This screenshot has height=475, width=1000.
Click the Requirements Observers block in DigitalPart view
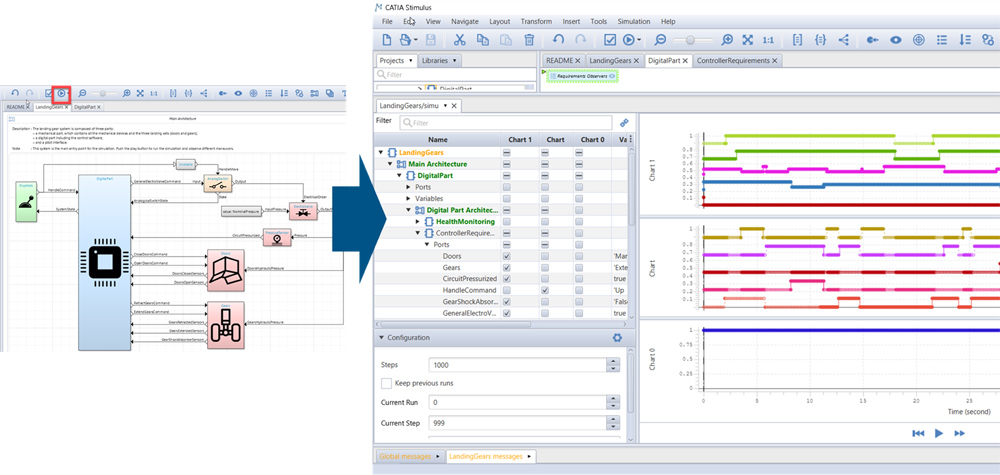584,76
